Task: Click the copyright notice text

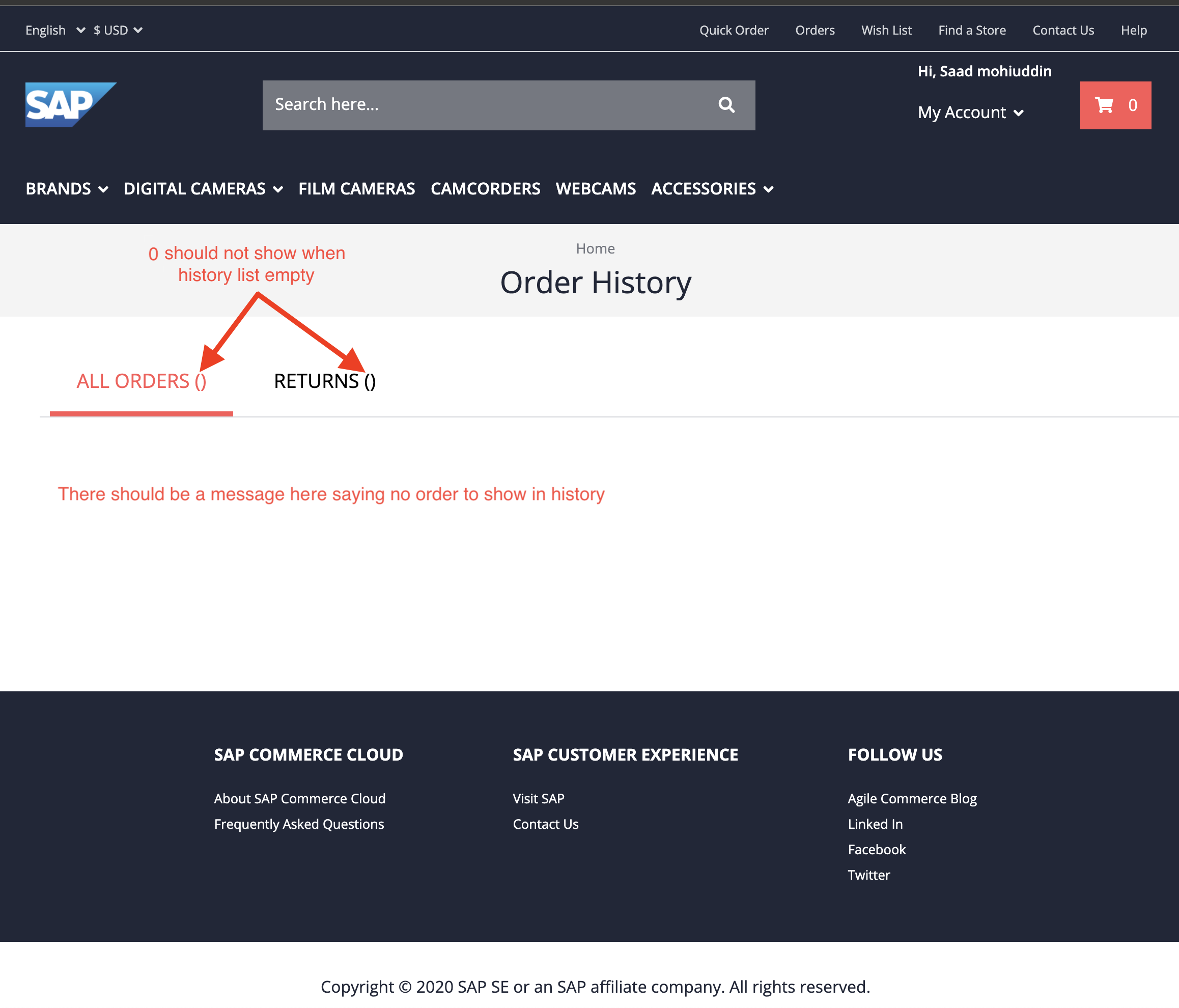Action: point(595,987)
